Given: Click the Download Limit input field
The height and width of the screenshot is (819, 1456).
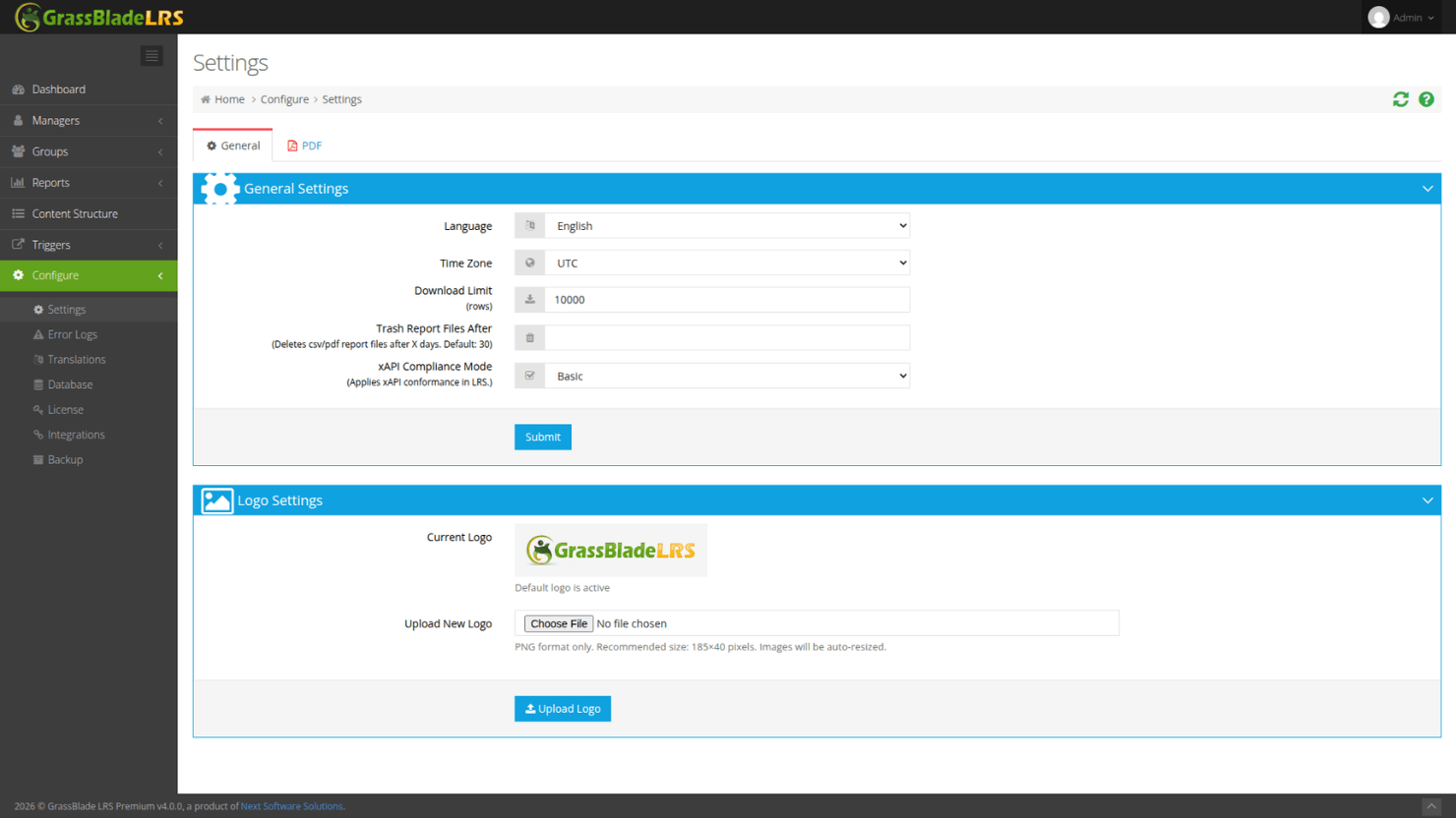Looking at the screenshot, I should [x=727, y=300].
